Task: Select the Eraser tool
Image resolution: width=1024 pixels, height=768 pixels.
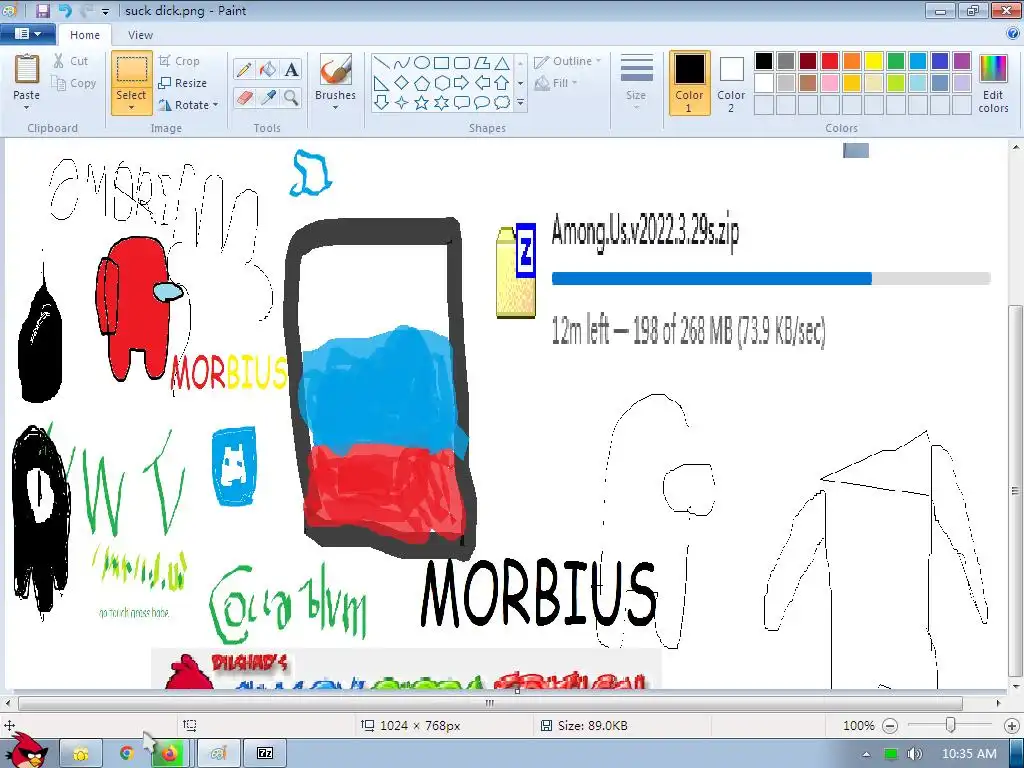Action: 244,98
